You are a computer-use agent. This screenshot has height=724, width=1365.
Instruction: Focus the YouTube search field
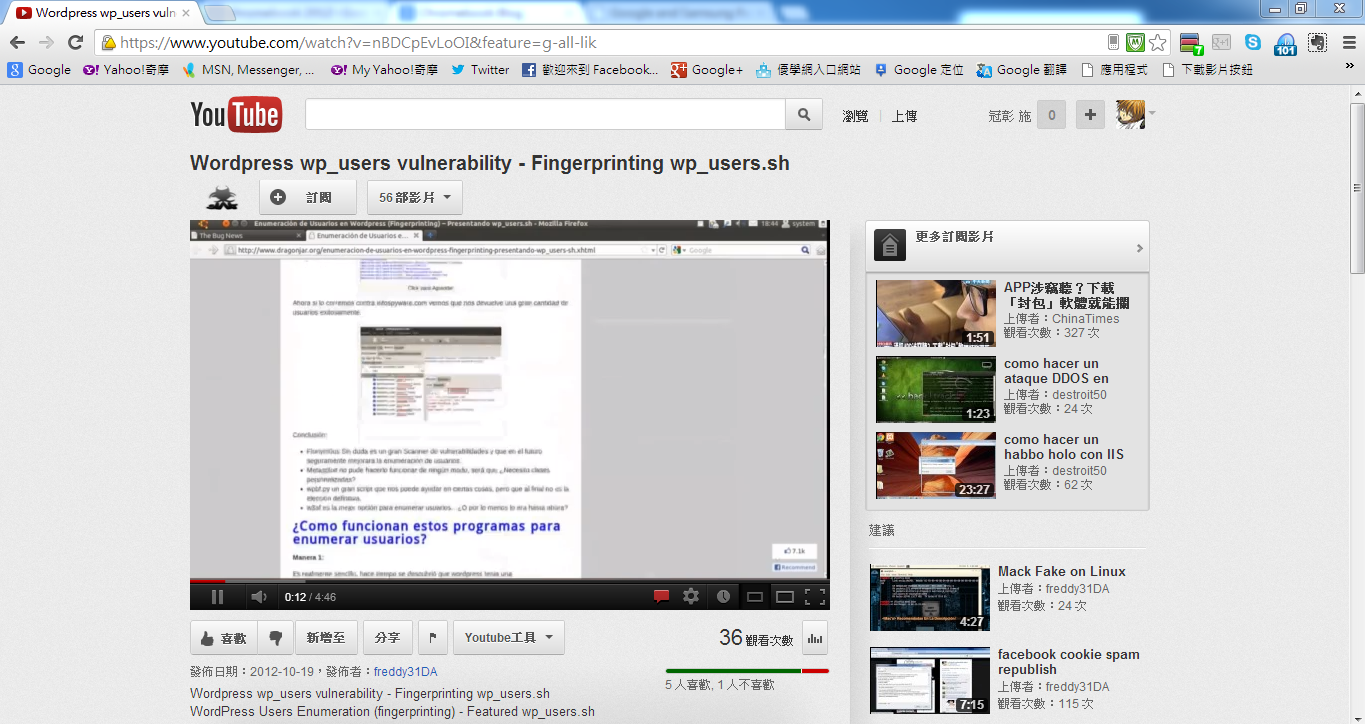pyautogui.click(x=545, y=115)
